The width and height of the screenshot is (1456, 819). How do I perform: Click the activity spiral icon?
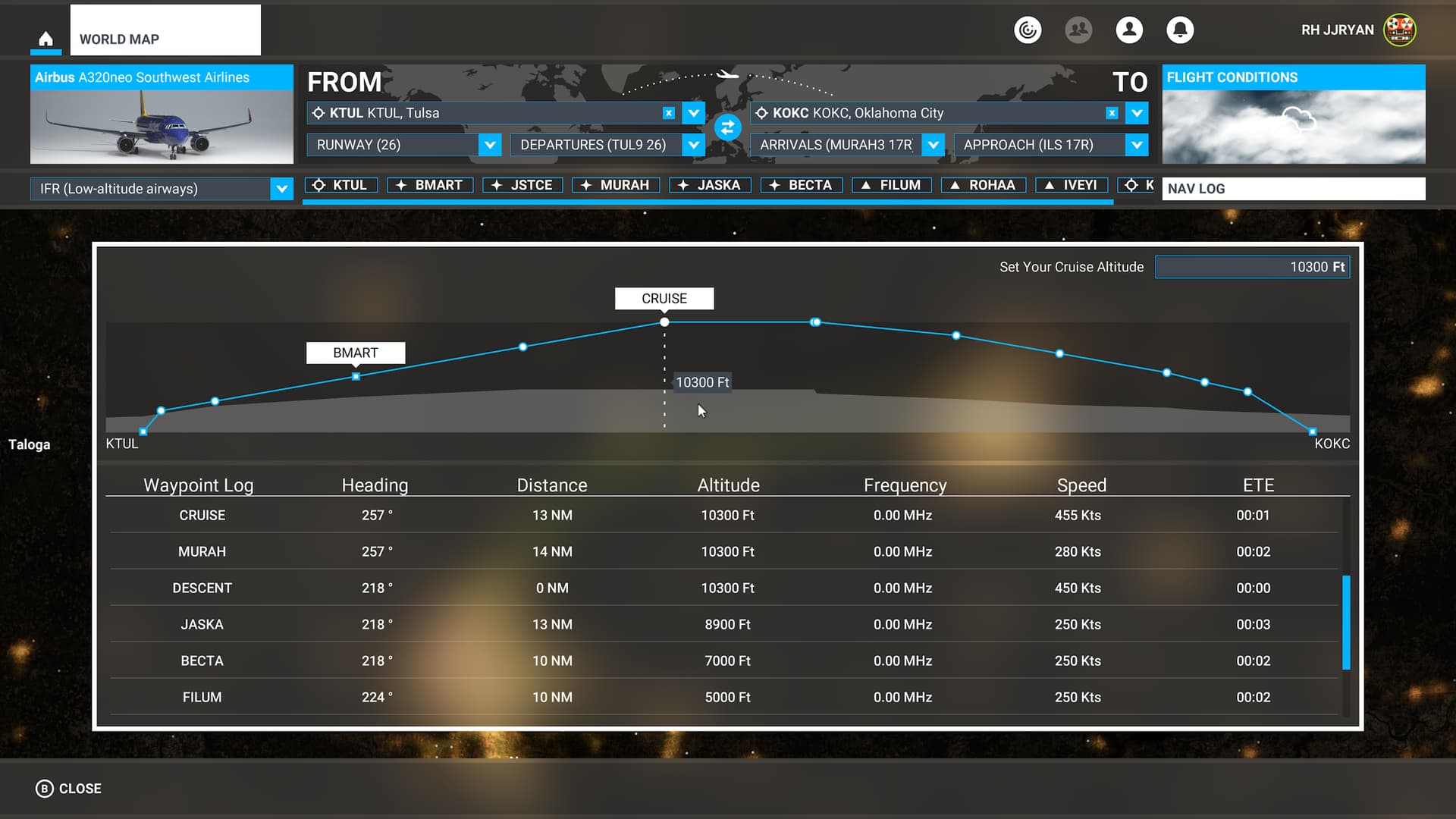[x=1028, y=30]
